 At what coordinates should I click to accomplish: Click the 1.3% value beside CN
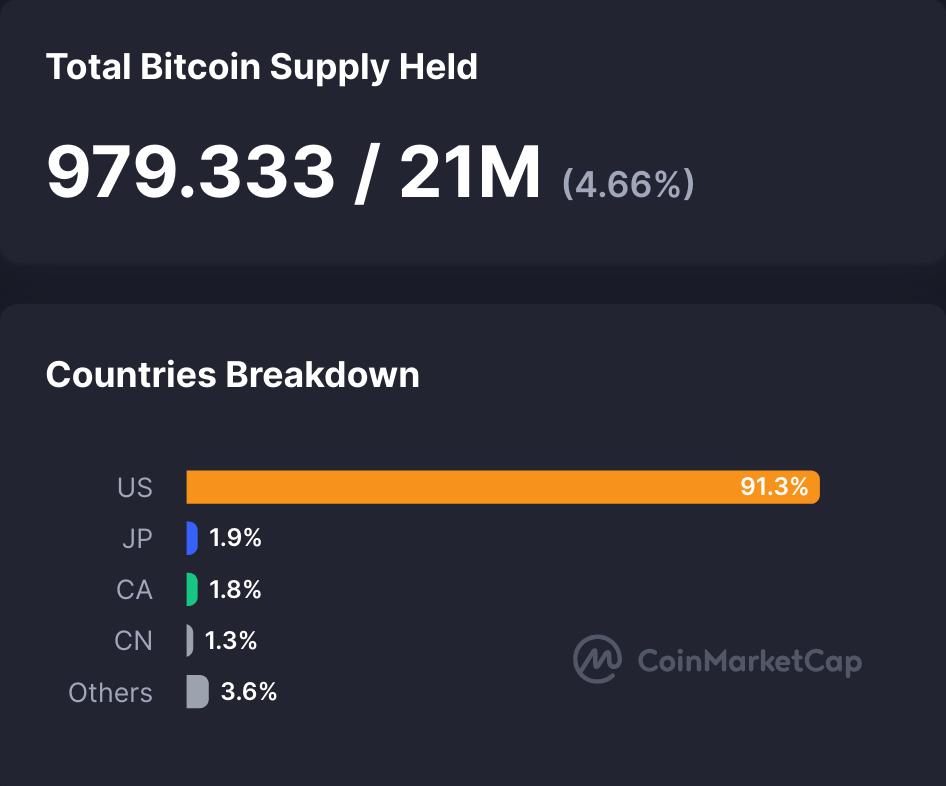pyautogui.click(x=231, y=641)
